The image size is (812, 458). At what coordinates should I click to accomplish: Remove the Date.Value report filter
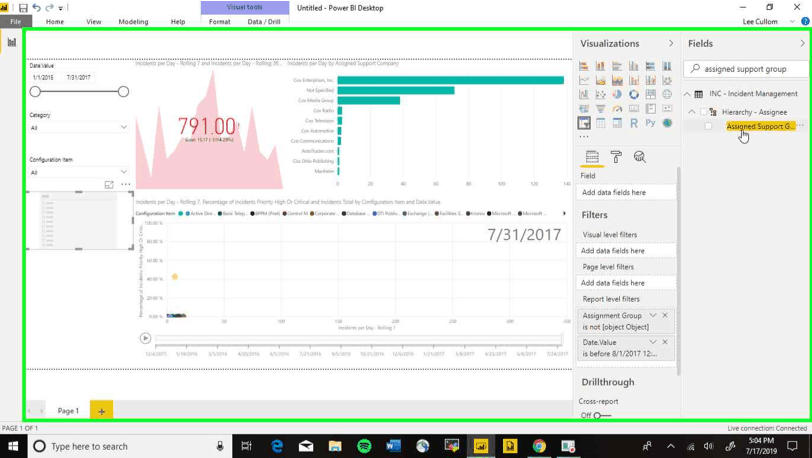coord(665,342)
